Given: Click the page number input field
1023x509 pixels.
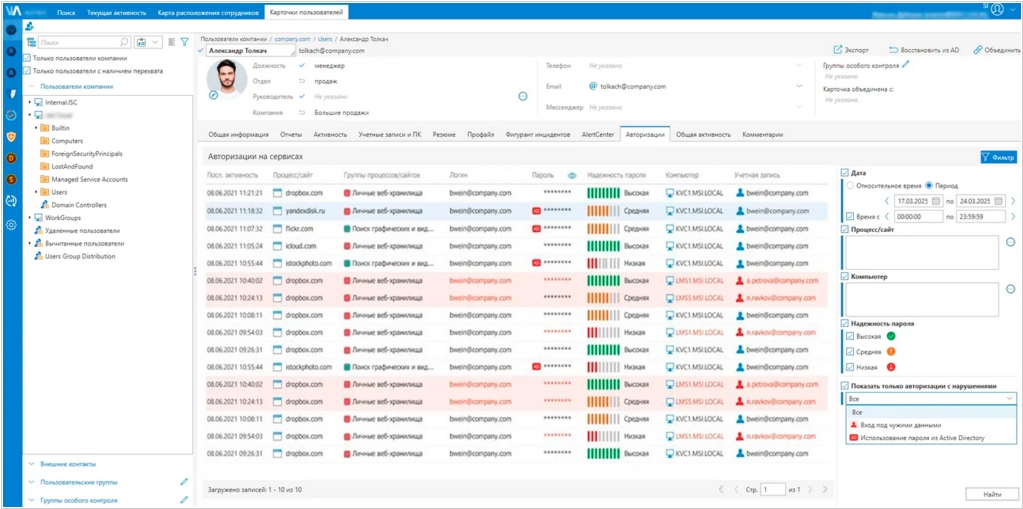Looking at the screenshot, I should [x=772, y=489].
